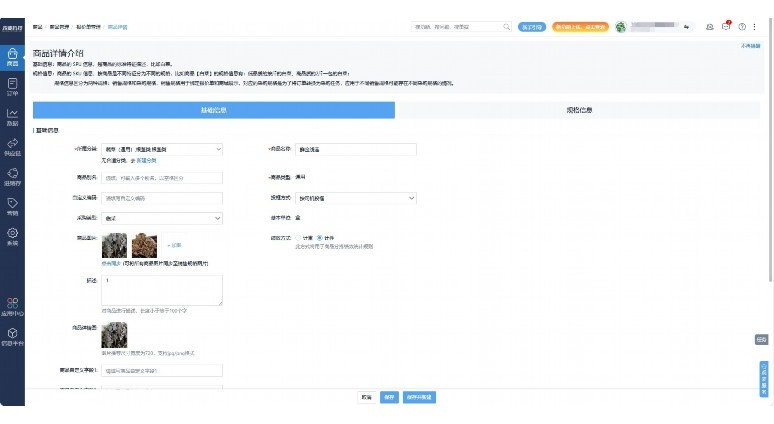Focus the product alias input field
This screenshot has width=774, height=424.
click(162, 178)
